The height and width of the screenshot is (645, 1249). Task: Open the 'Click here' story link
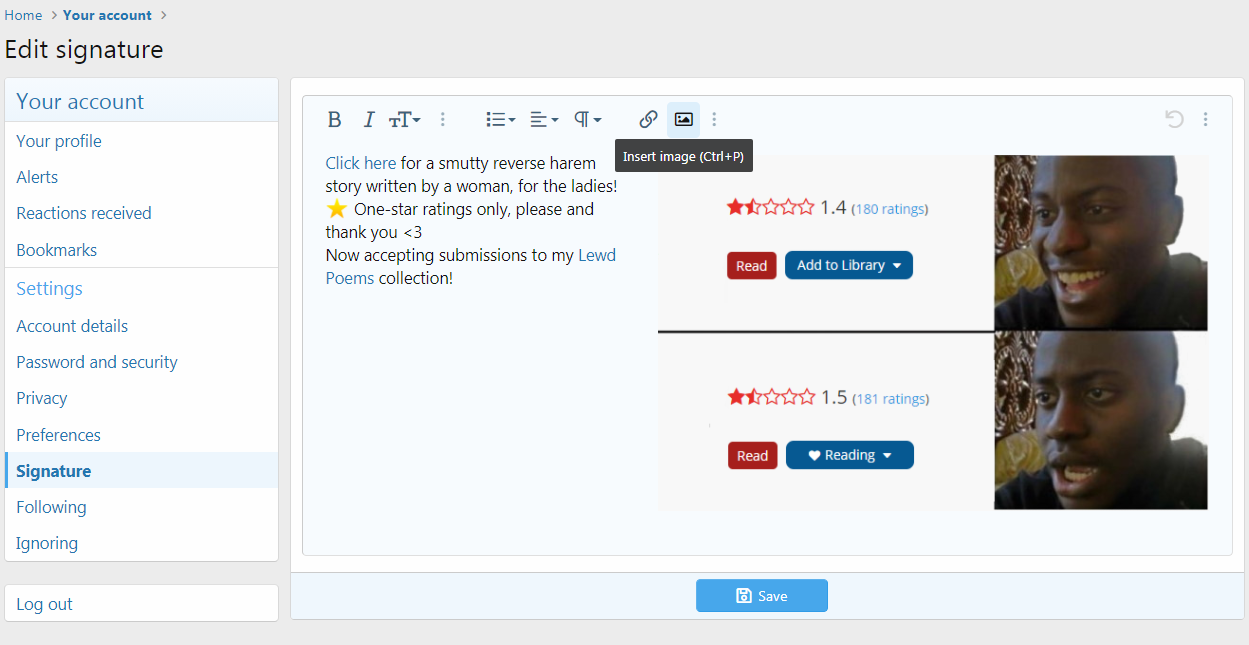[x=360, y=163]
